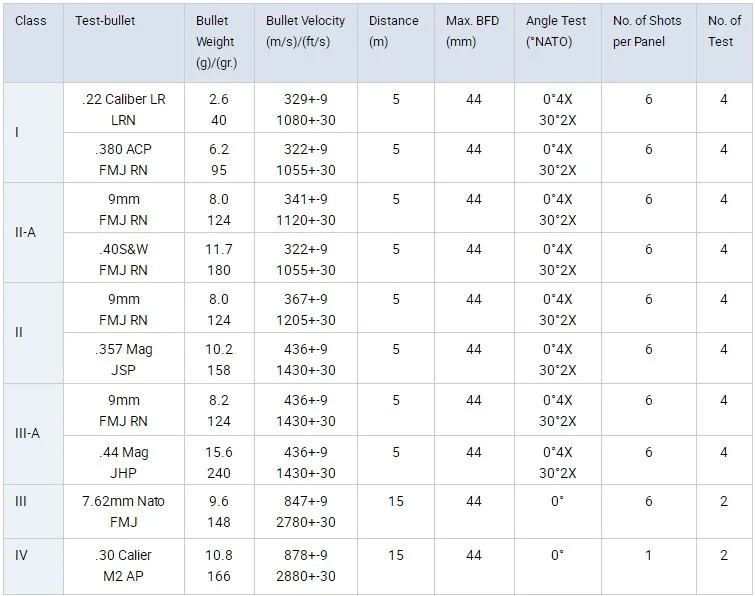The image size is (755, 596).
Task: Click the Angle Test column header
Action: (x=556, y=31)
